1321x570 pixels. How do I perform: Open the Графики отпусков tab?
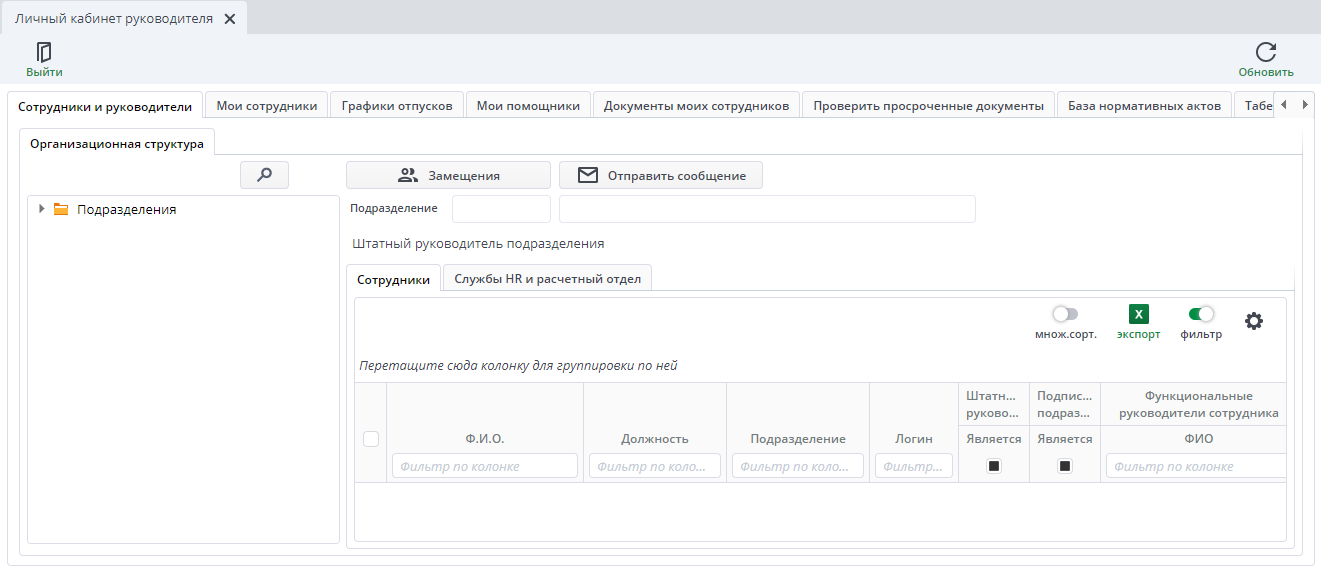tap(397, 106)
